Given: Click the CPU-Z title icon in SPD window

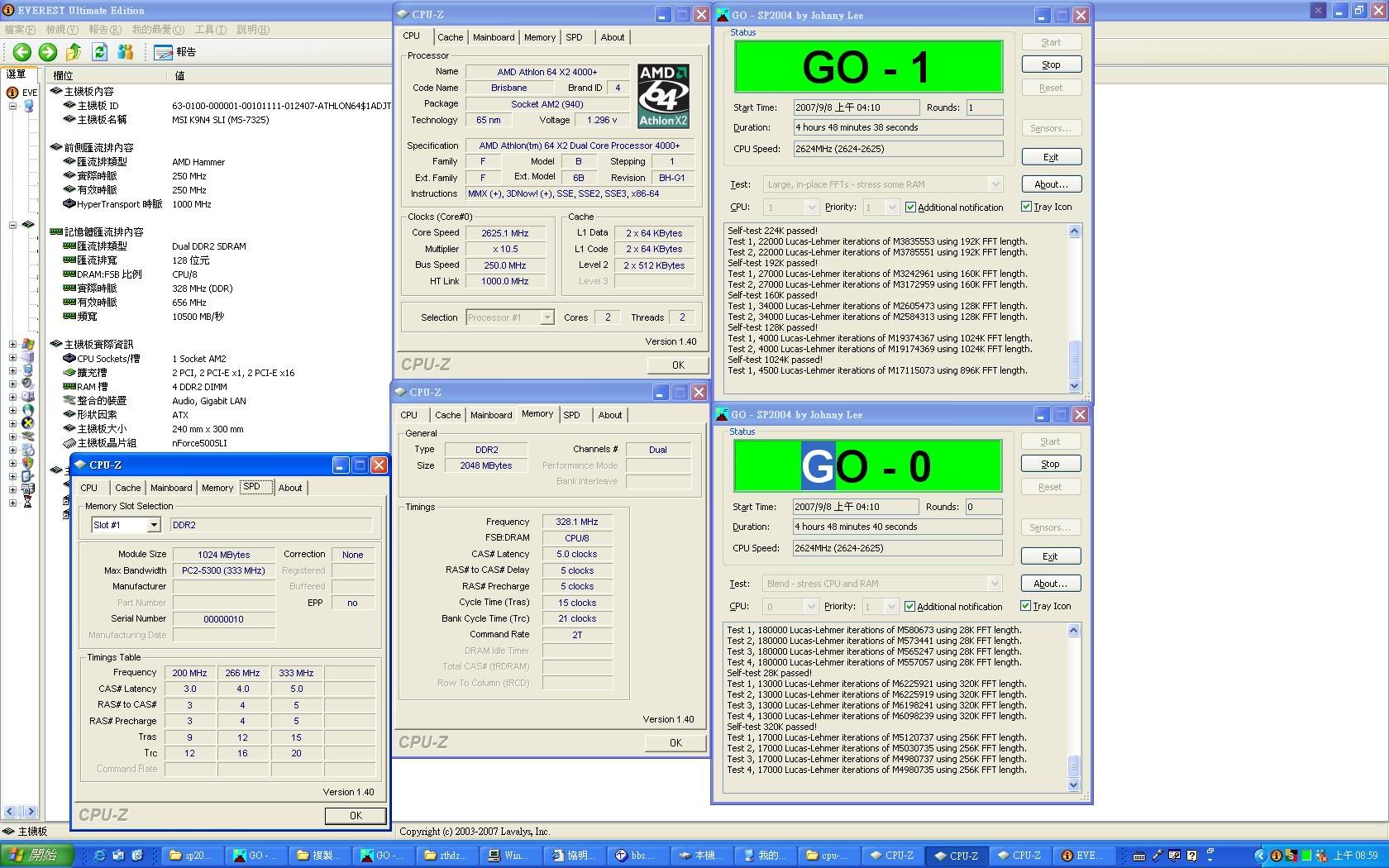Looking at the screenshot, I should pos(80,465).
